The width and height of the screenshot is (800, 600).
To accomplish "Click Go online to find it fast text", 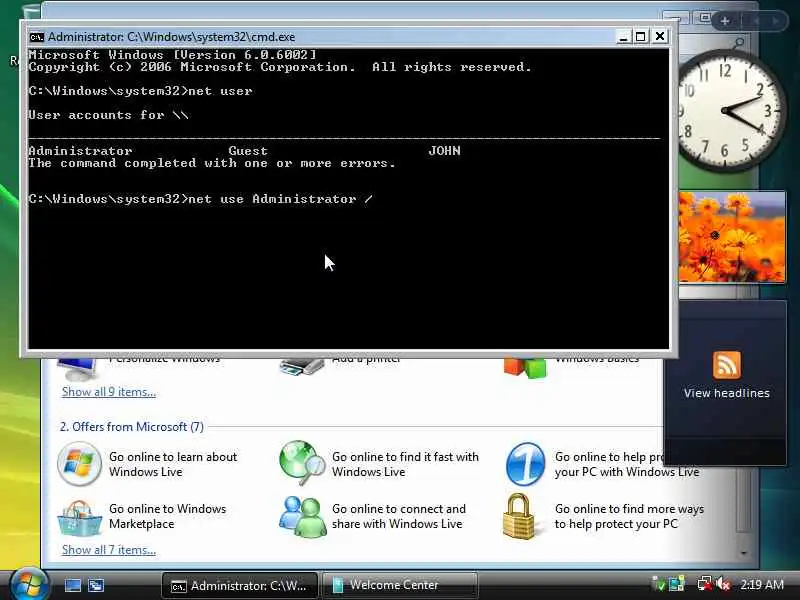I will click(x=405, y=464).
